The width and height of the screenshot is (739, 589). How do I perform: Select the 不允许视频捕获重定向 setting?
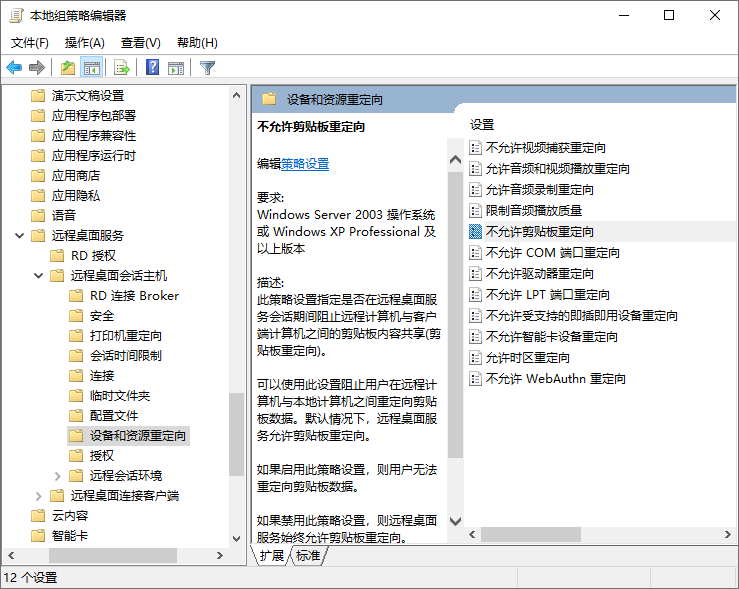tap(545, 148)
